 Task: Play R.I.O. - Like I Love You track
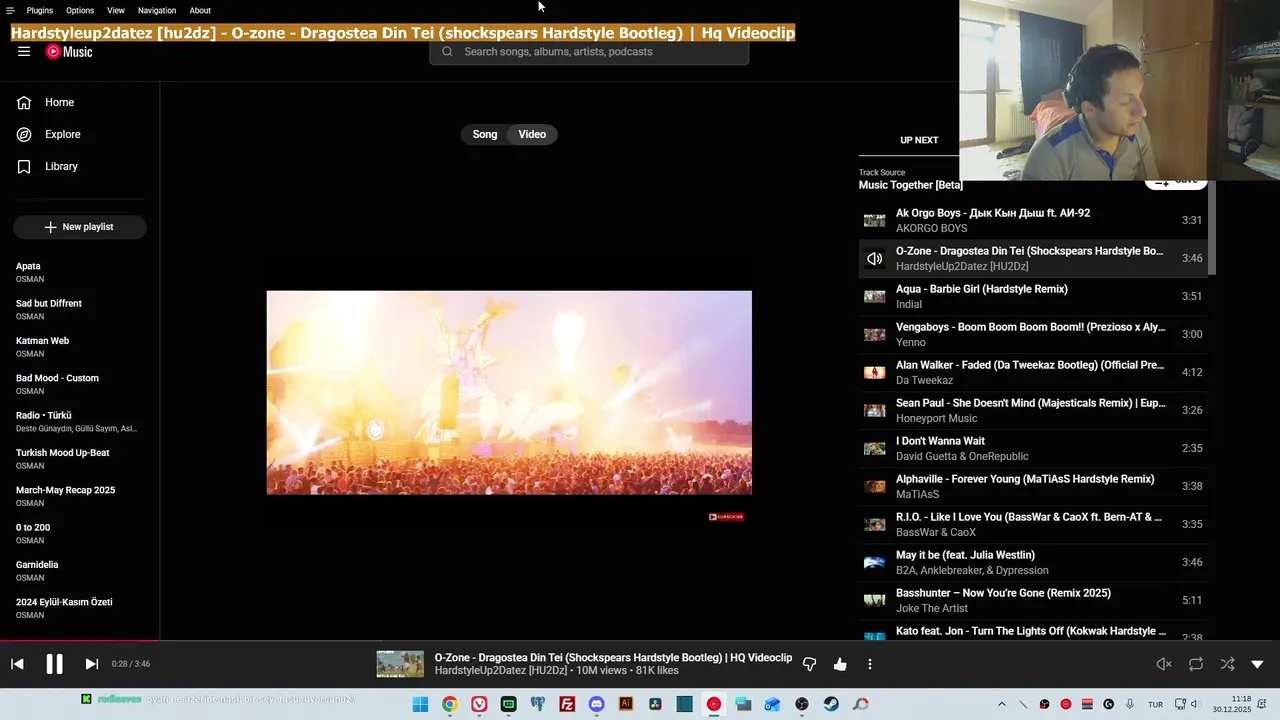[x=1032, y=524]
